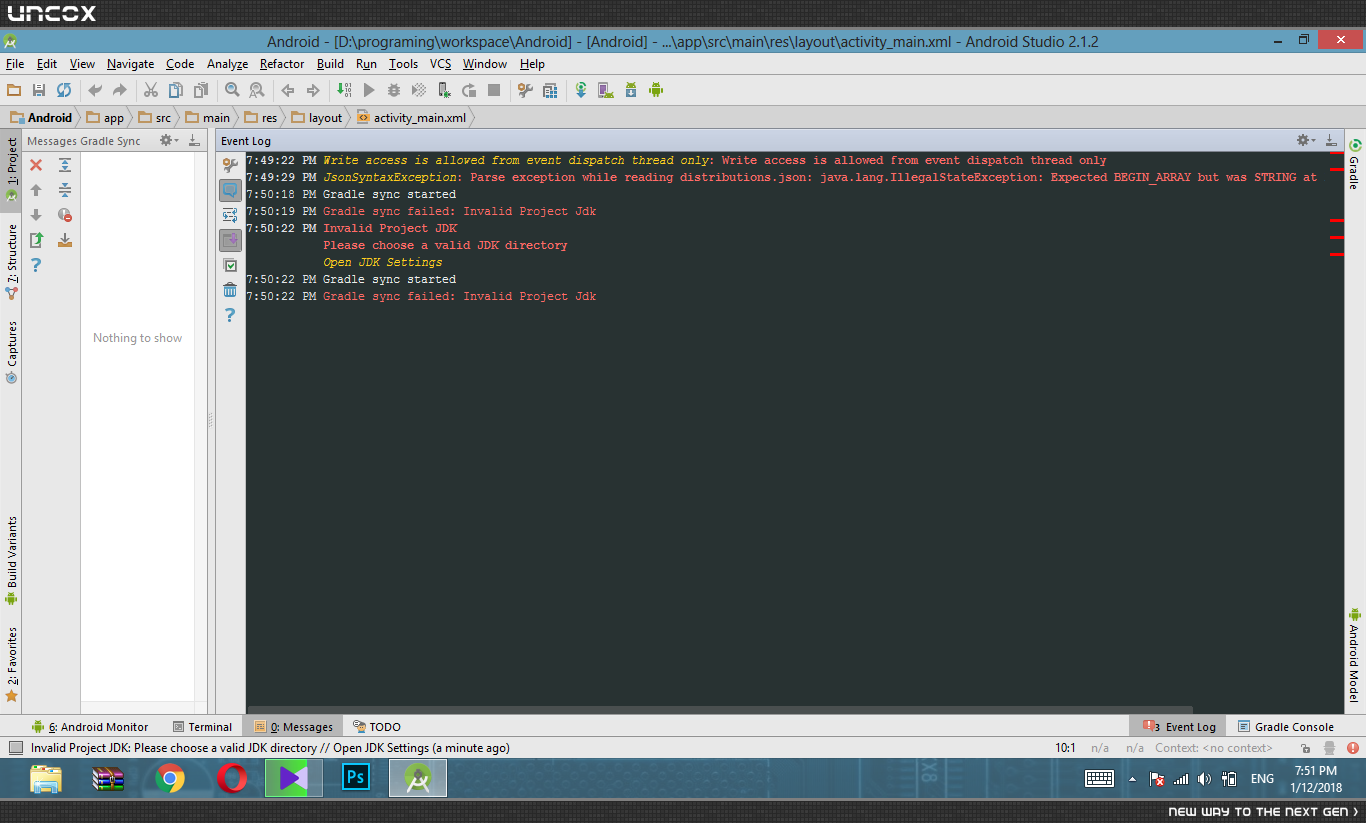This screenshot has height=823, width=1366.
Task: Click the Open JDK Settings link
Action: pos(382,262)
